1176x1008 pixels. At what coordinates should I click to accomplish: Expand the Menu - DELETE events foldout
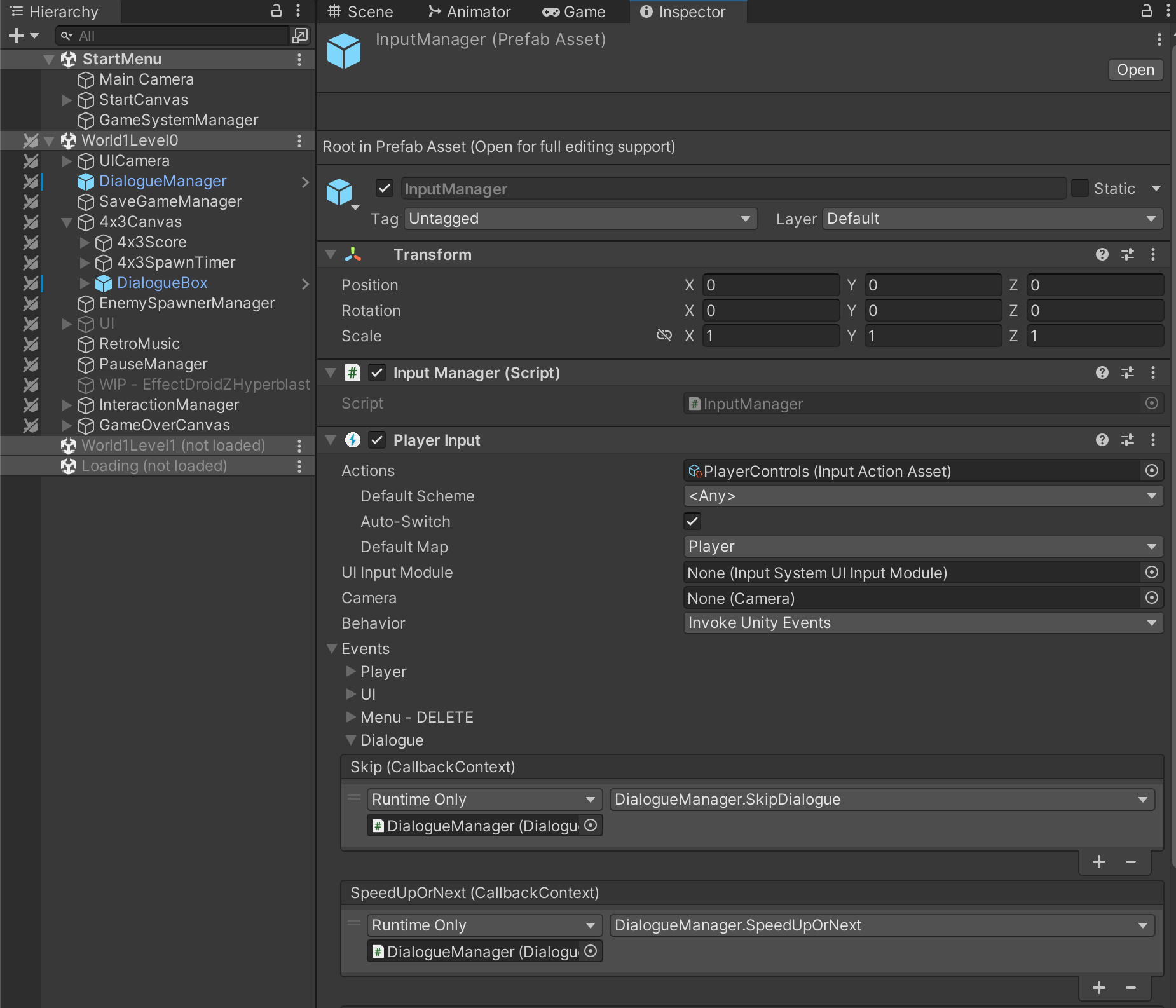(351, 717)
